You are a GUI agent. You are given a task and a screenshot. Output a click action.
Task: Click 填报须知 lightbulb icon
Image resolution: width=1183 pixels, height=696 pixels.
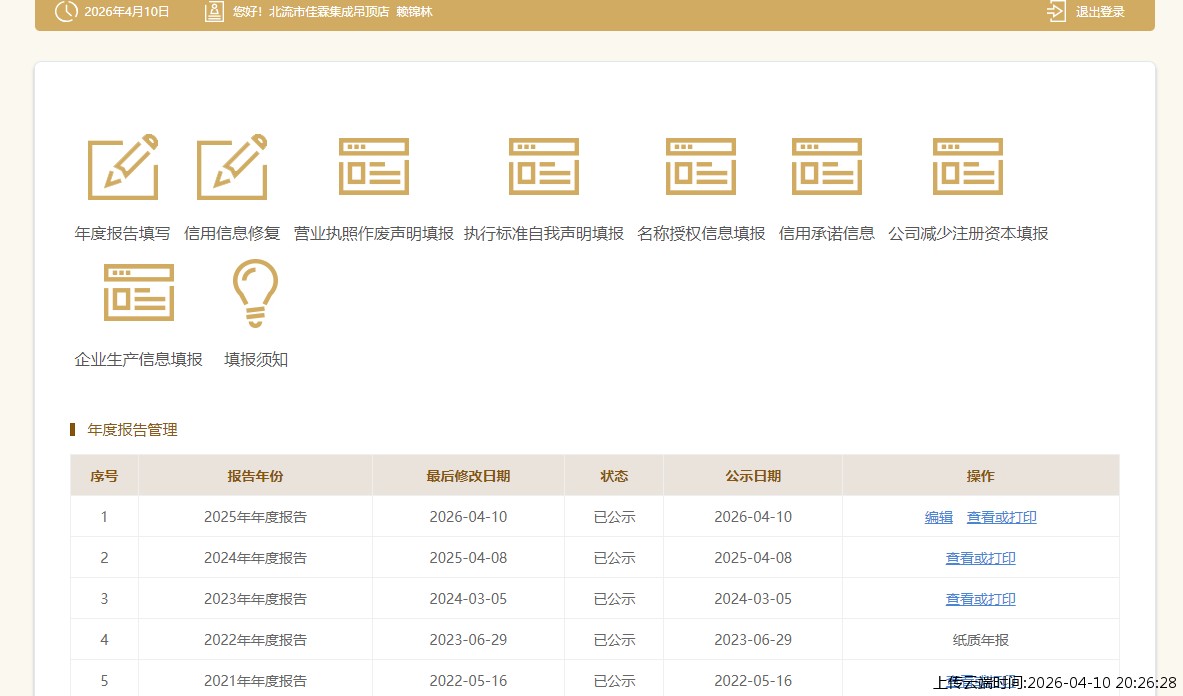[x=255, y=293]
